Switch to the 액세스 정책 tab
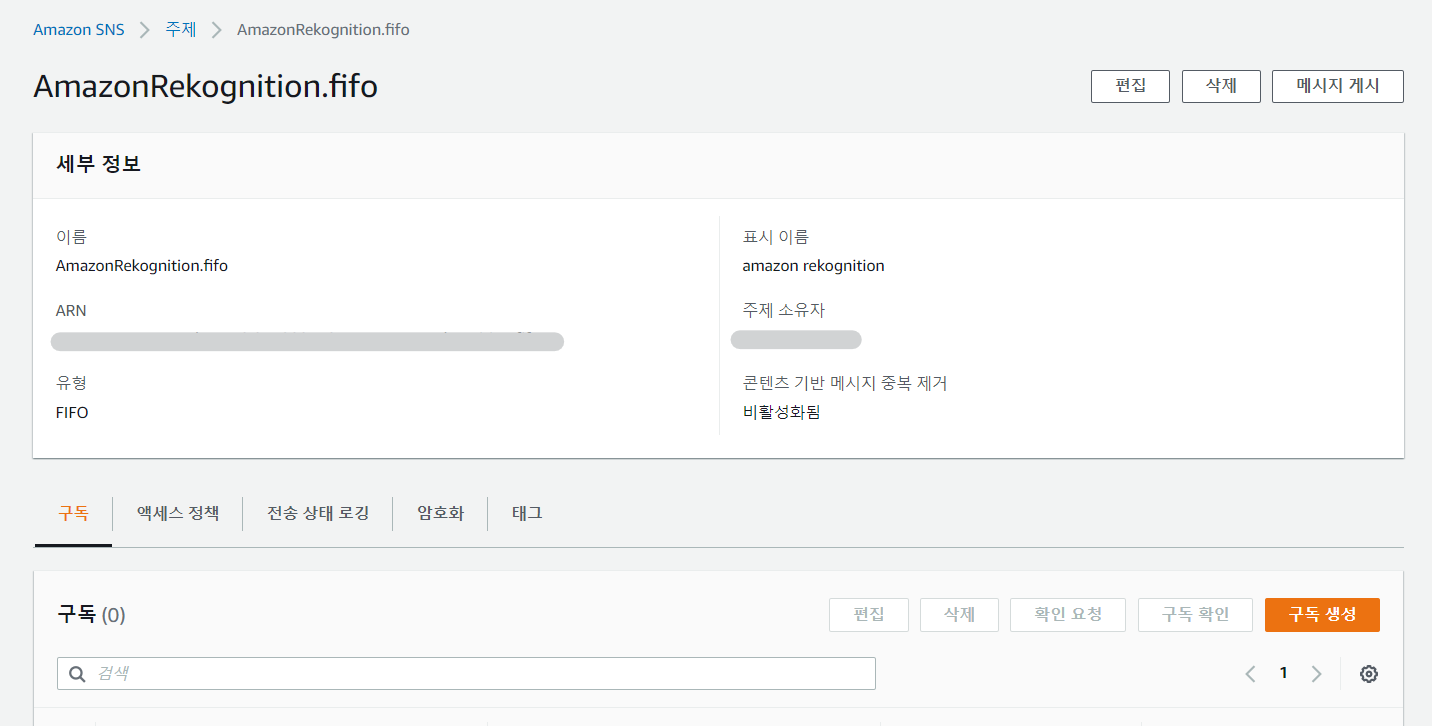This screenshot has width=1432, height=726. (178, 513)
